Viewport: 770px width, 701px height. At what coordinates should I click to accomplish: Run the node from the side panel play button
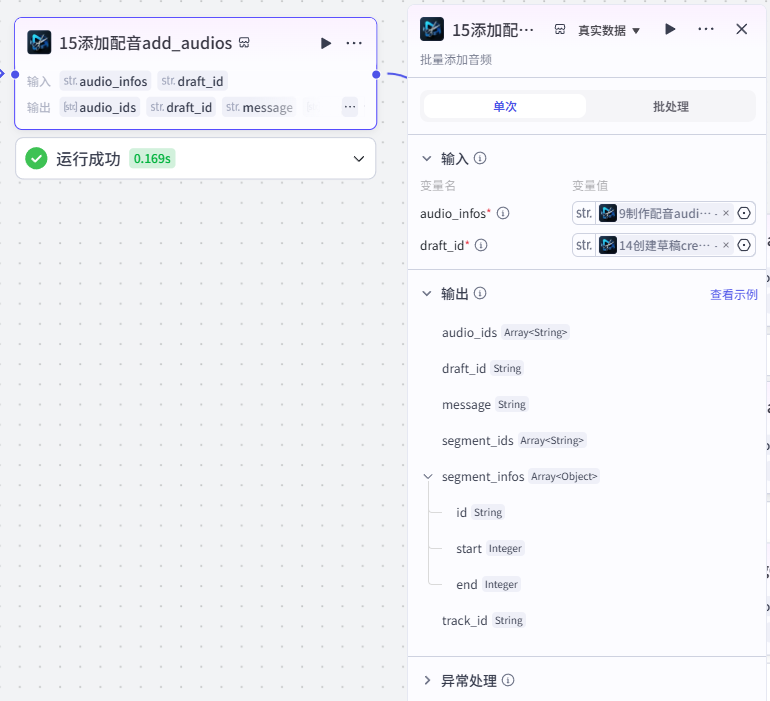pos(670,29)
